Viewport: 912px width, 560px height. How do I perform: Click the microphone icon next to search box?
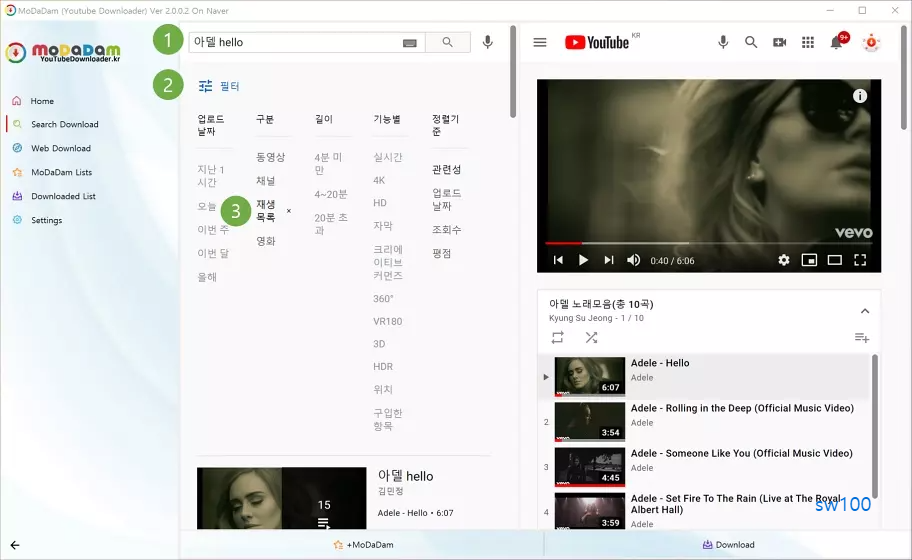(487, 42)
